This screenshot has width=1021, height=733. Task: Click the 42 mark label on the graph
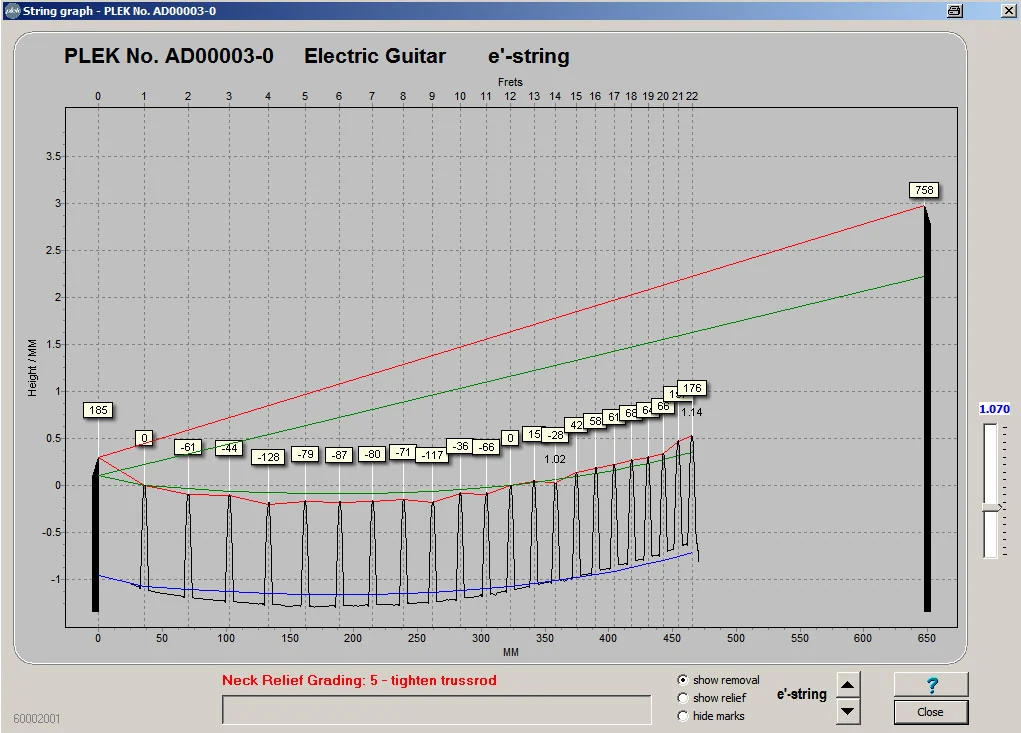pyautogui.click(x=576, y=425)
